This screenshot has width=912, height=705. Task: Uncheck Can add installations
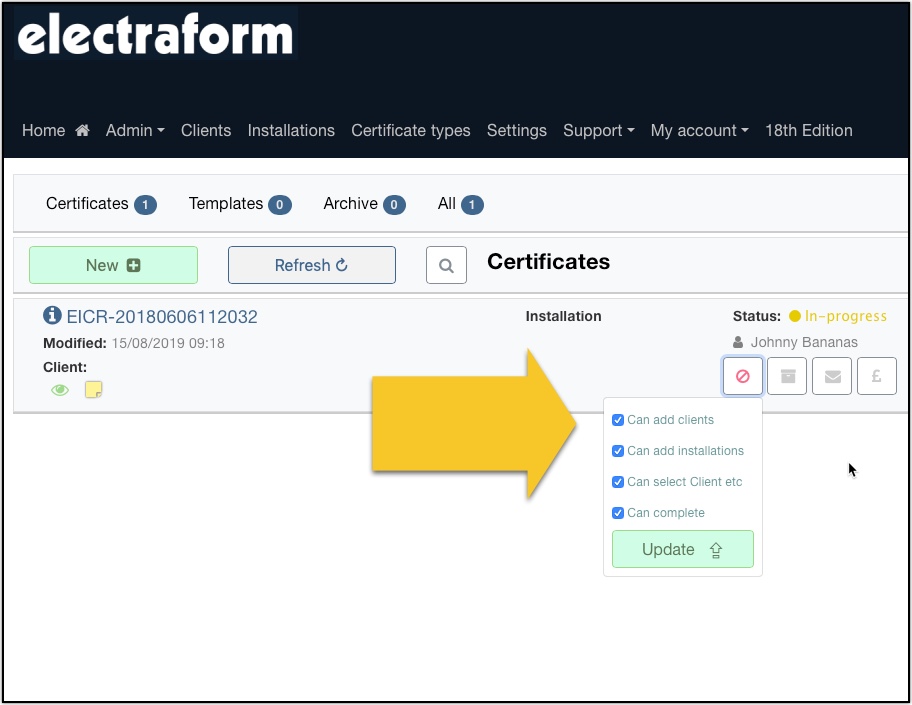tap(618, 451)
